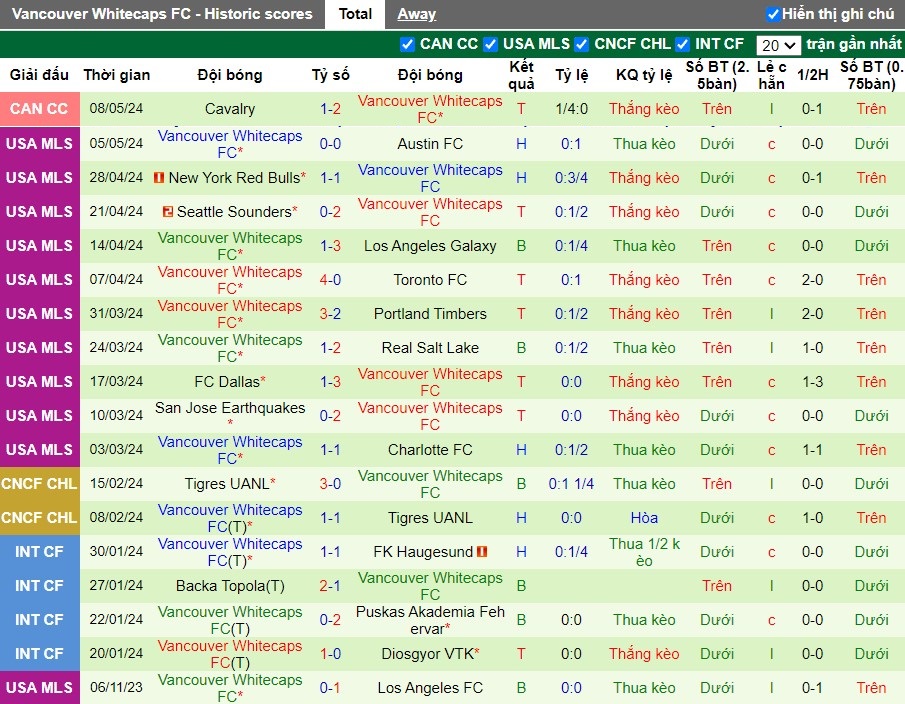Open Austin FC team link
Viewport: 905px width, 704px height.
[430, 144]
